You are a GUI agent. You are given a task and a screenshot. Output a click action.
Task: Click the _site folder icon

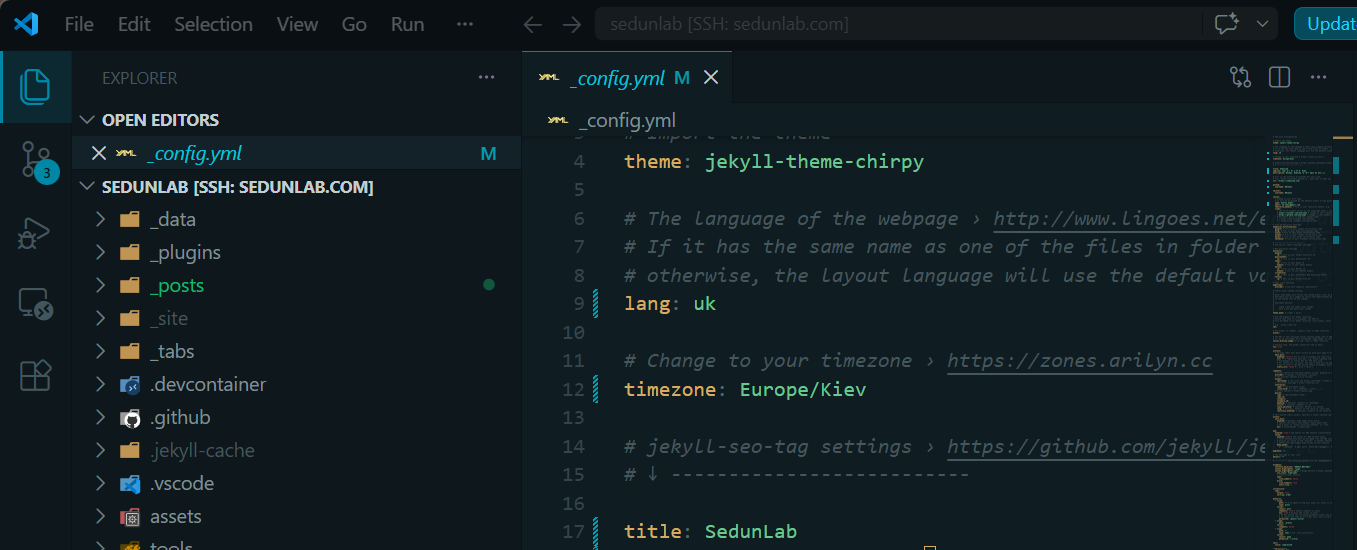point(129,318)
